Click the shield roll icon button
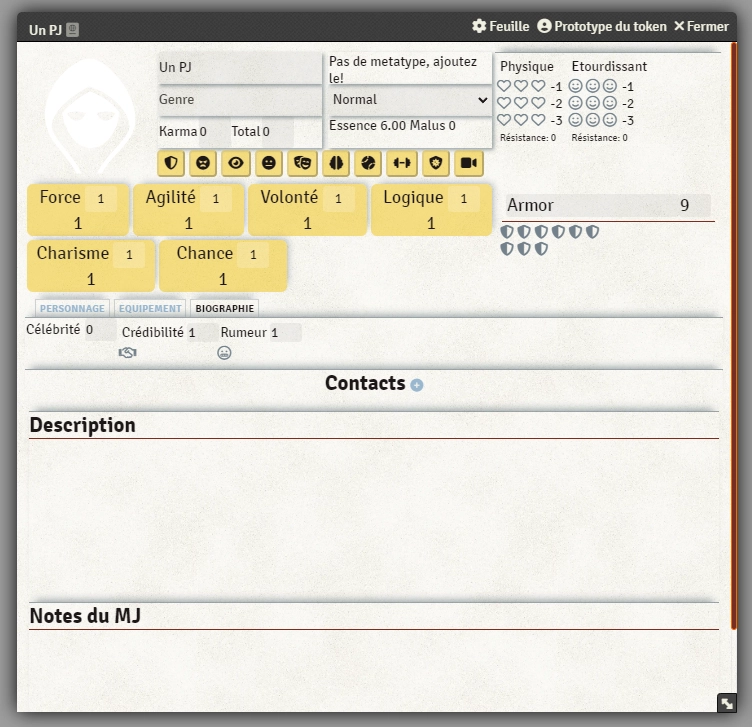 pos(171,163)
